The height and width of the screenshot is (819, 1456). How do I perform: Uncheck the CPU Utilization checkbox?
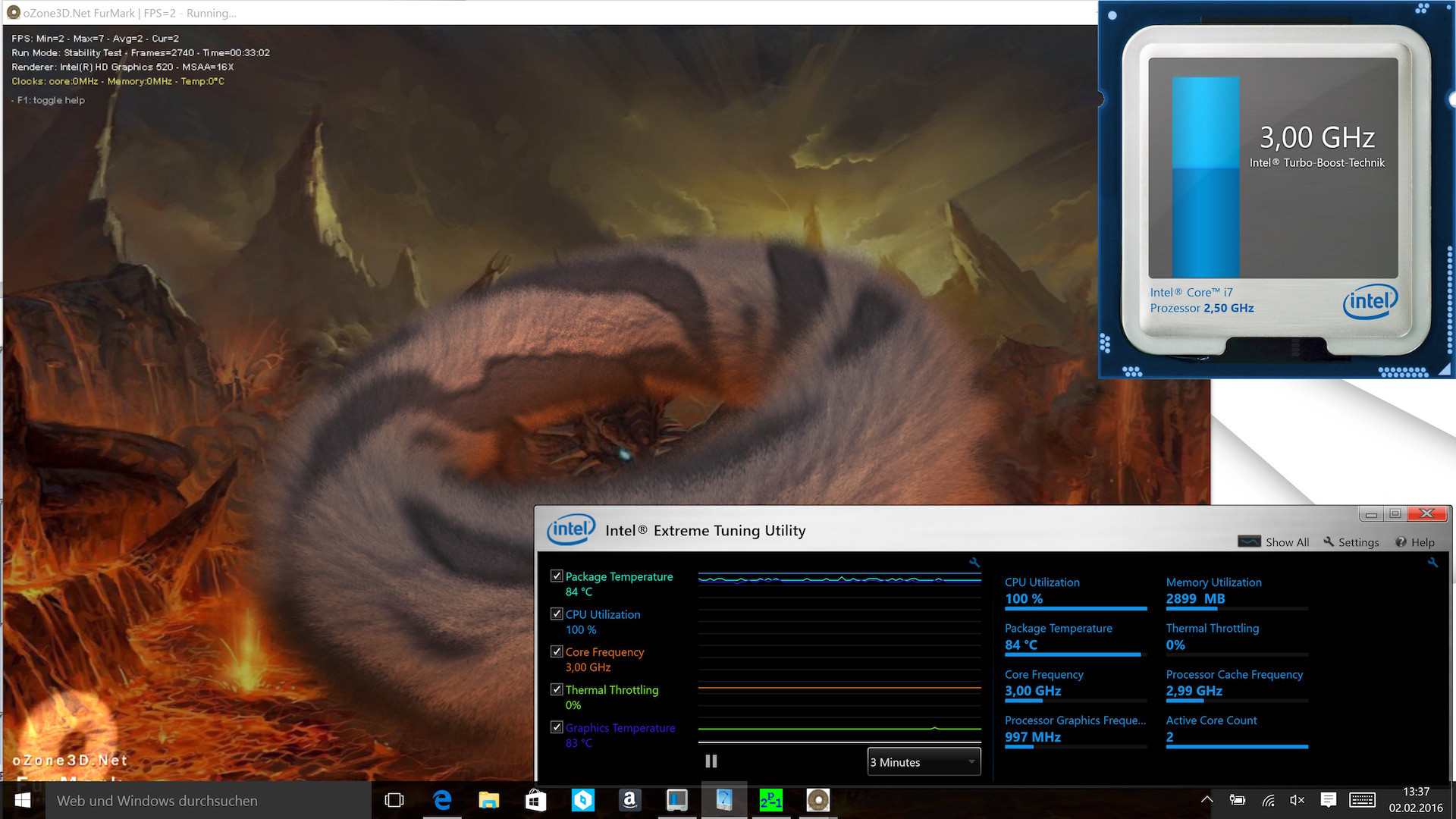tap(557, 613)
